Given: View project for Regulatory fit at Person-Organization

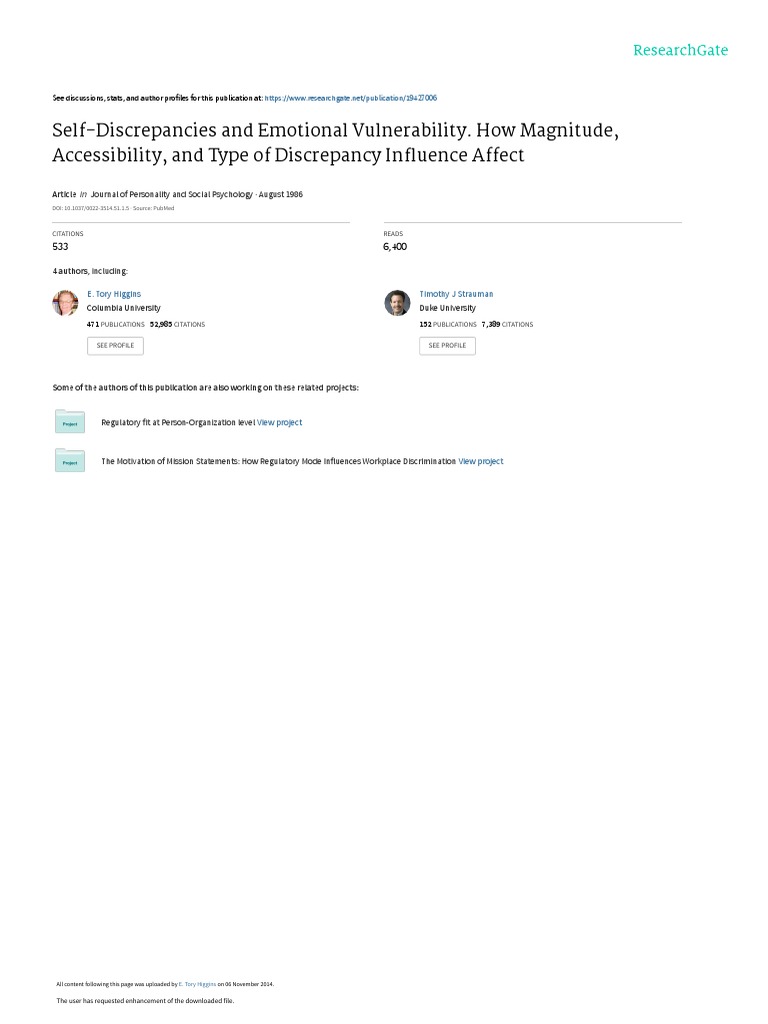Looking at the screenshot, I should point(280,423).
